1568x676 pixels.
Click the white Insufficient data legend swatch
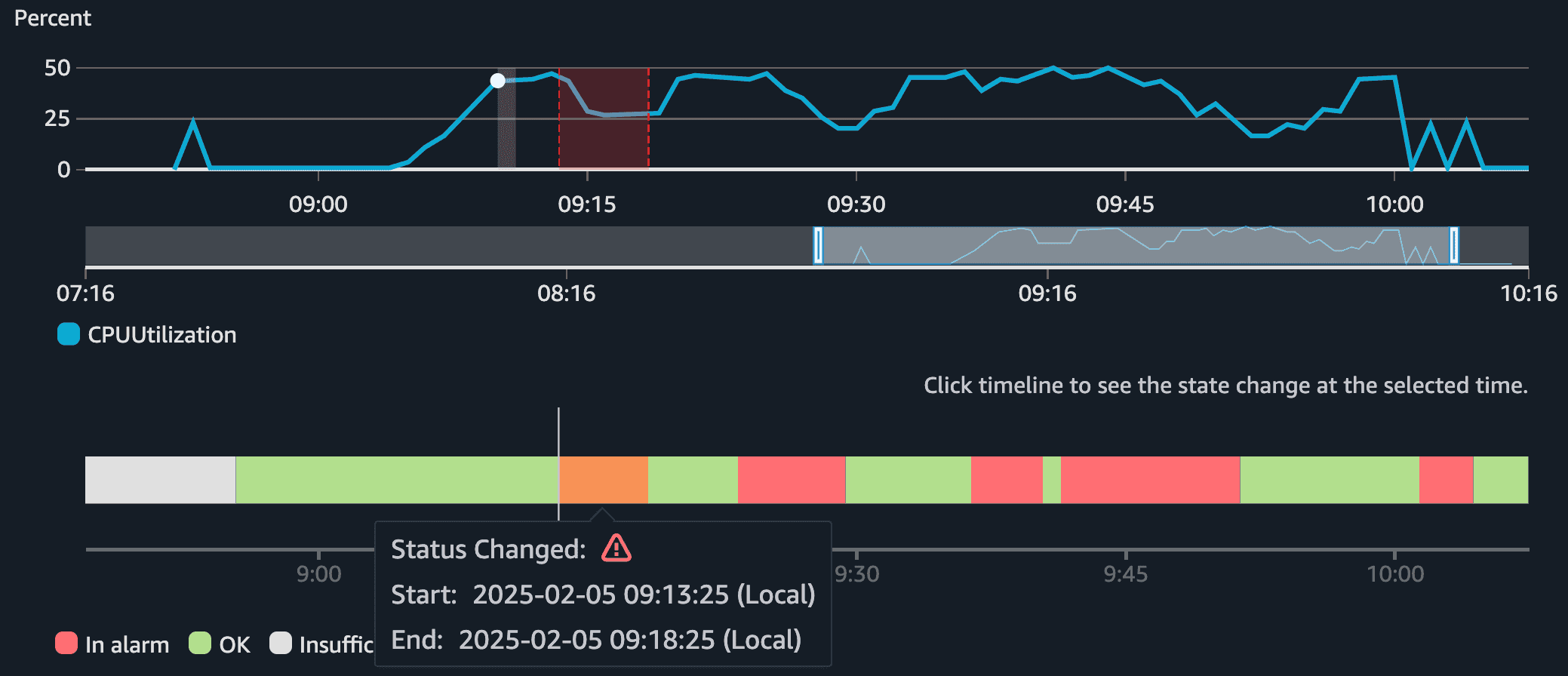coord(281,644)
